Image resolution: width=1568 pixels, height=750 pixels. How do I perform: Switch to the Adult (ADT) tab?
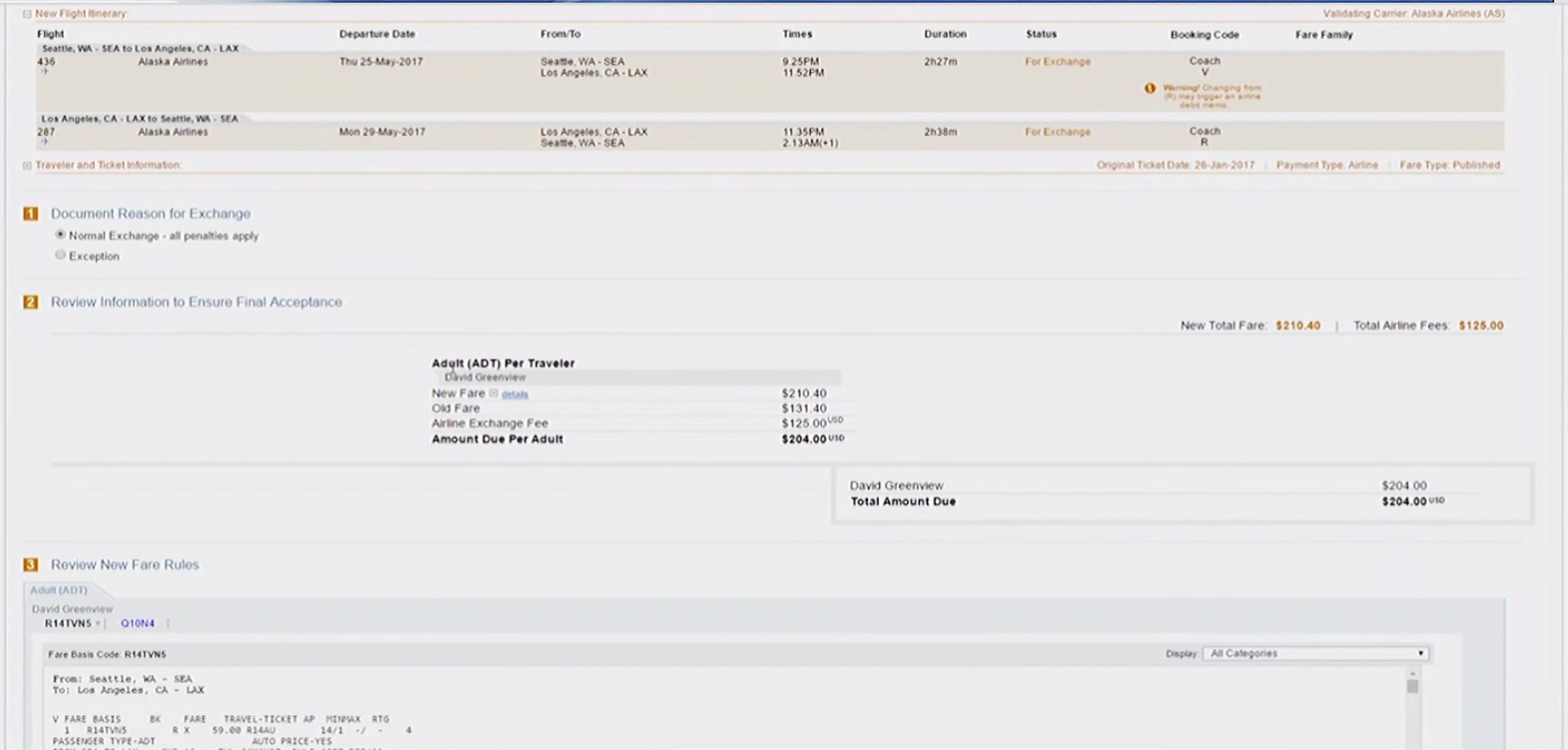(x=59, y=590)
